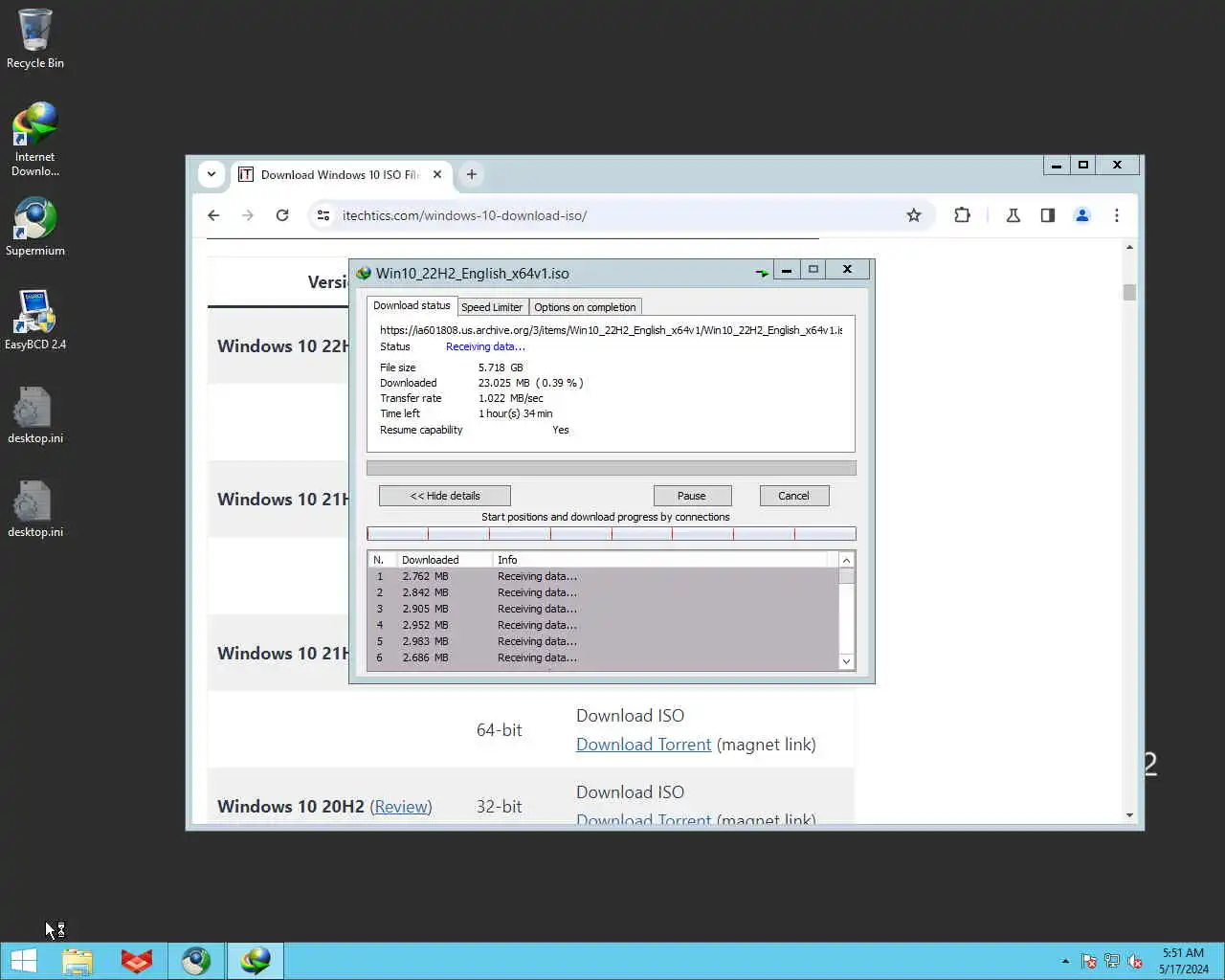This screenshot has width=1225, height=980.
Task: Go back in the browser
Action: click(x=213, y=215)
